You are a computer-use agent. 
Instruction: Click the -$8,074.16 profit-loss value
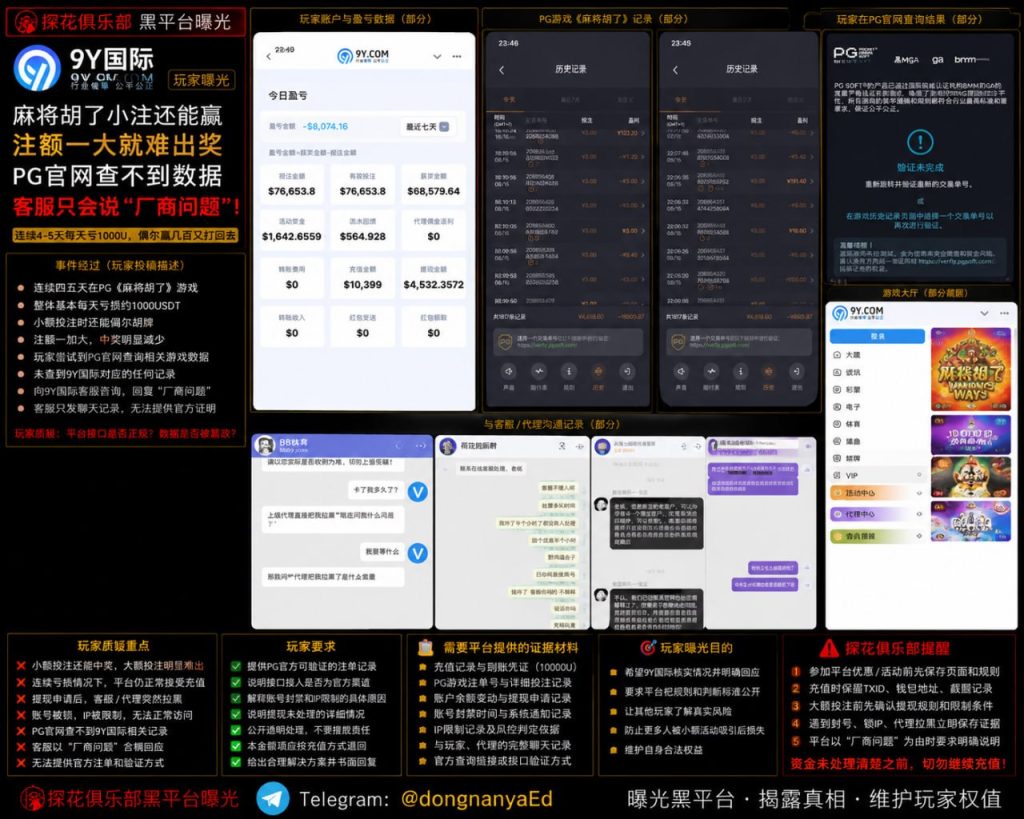click(x=325, y=127)
